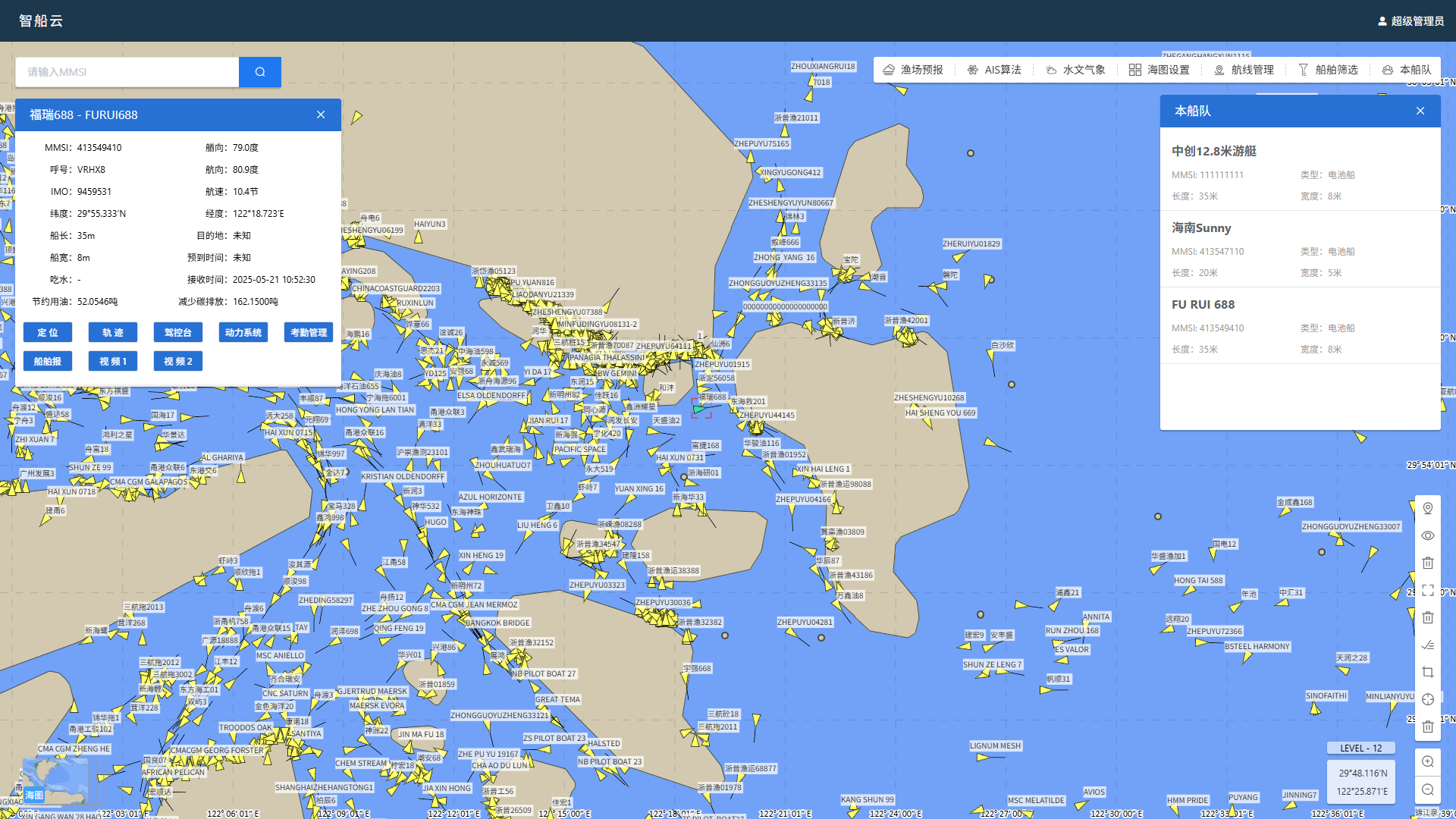Select the crop tool in map toolbar
Image resolution: width=1456 pixels, height=819 pixels.
coord(1427,672)
